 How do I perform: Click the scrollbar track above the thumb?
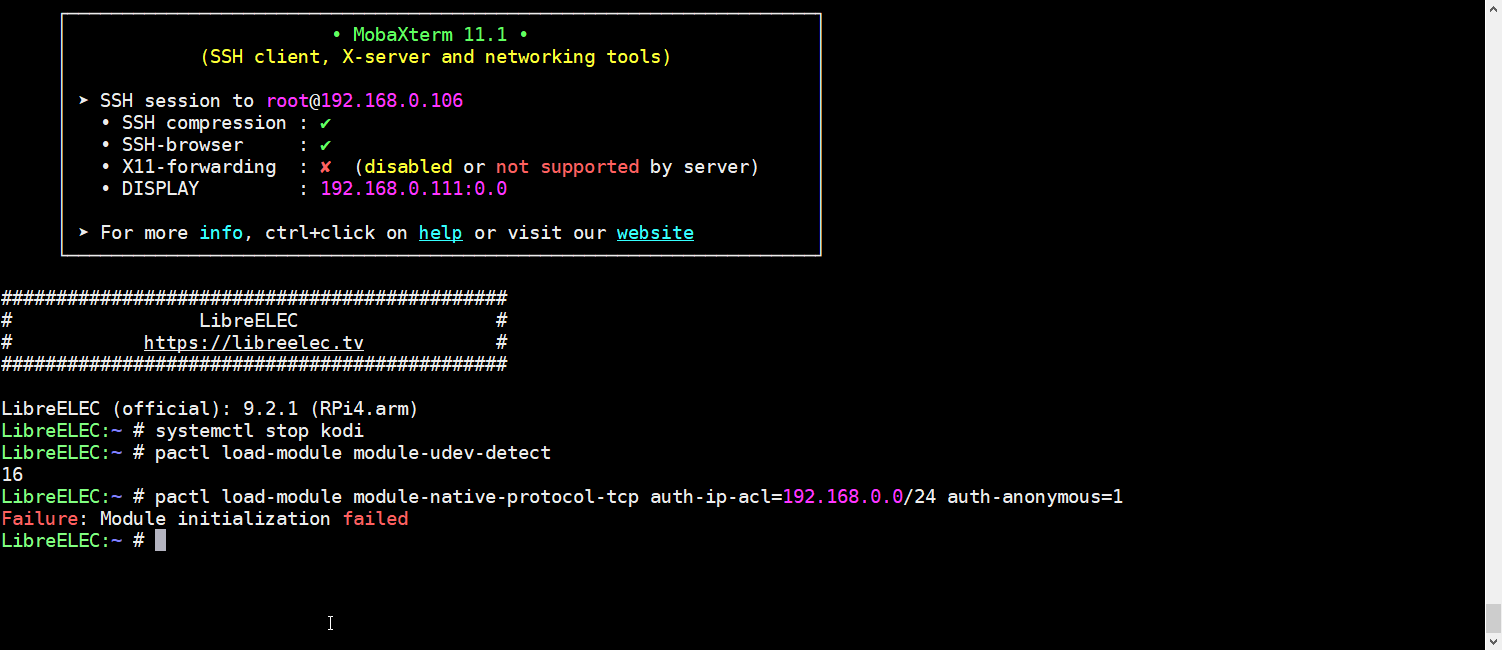tap(1493, 300)
